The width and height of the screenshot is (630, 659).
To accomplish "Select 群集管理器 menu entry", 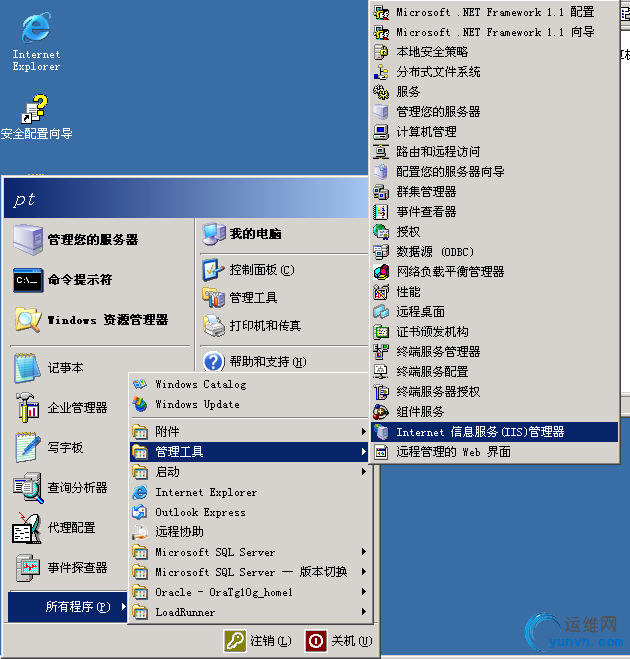I will (495, 192).
